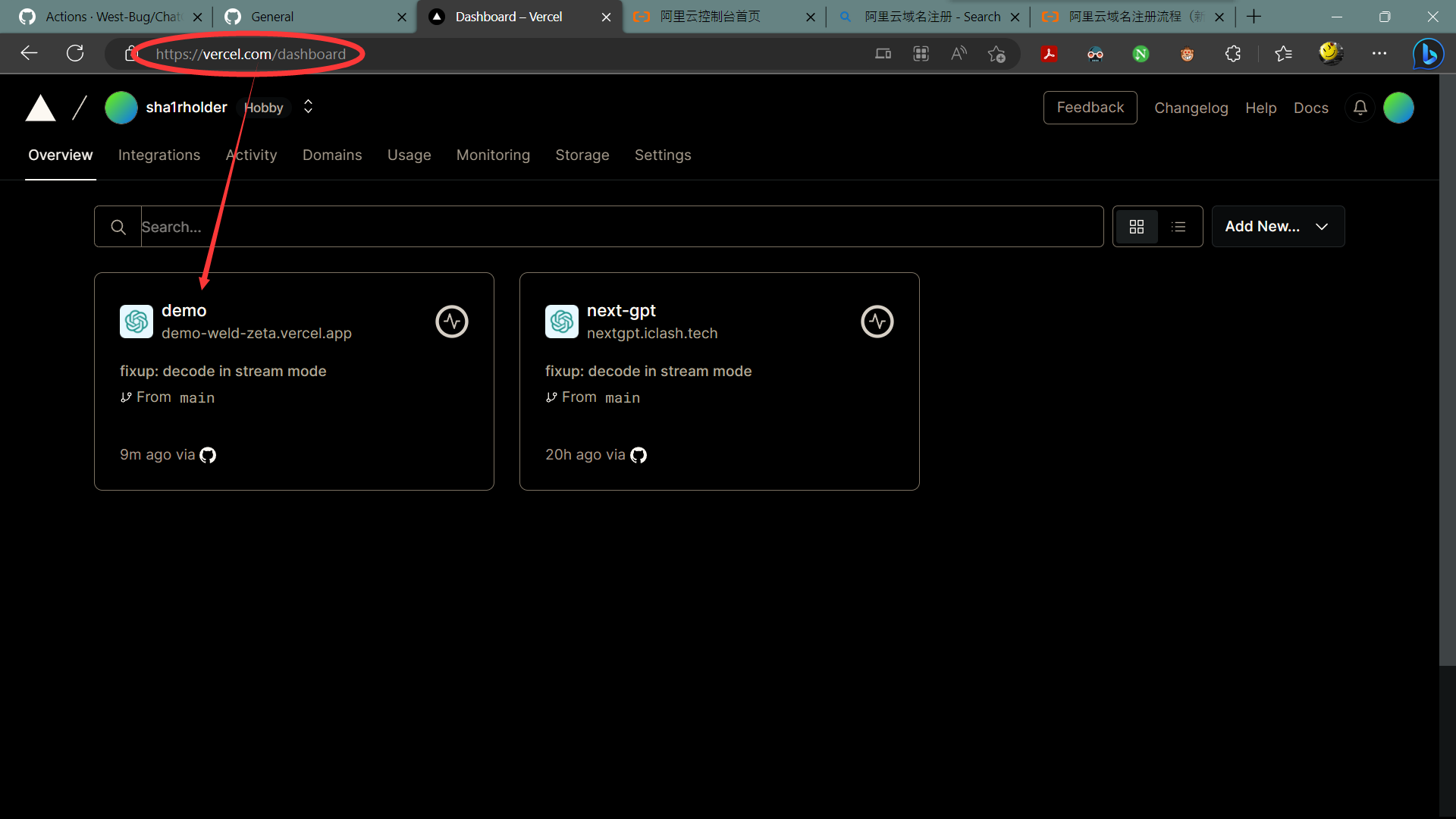The height and width of the screenshot is (819, 1456).
Task: Click the Feedback button
Action: (1090, 108)
